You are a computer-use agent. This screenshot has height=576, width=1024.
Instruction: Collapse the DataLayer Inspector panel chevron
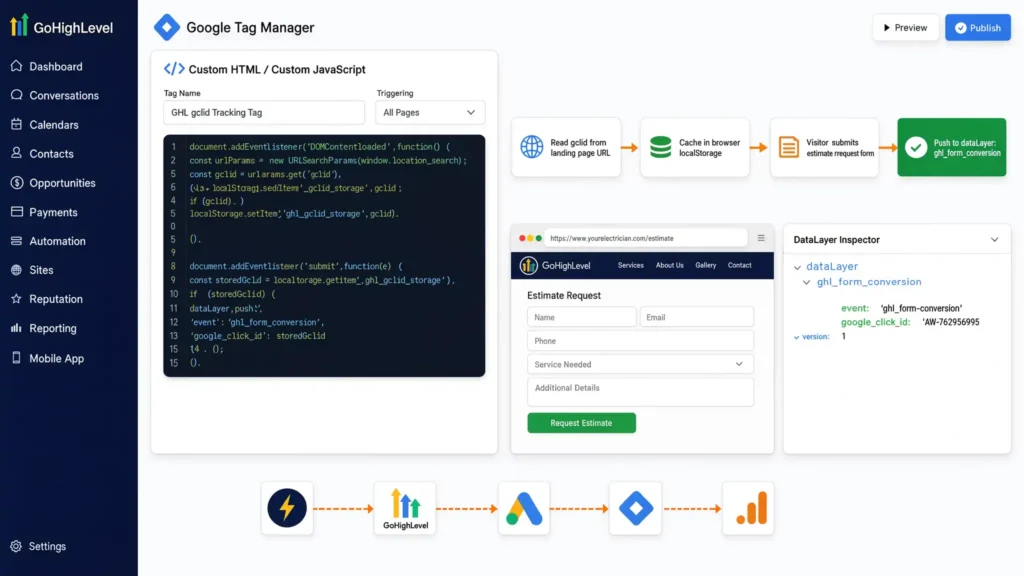coord(994,240)
